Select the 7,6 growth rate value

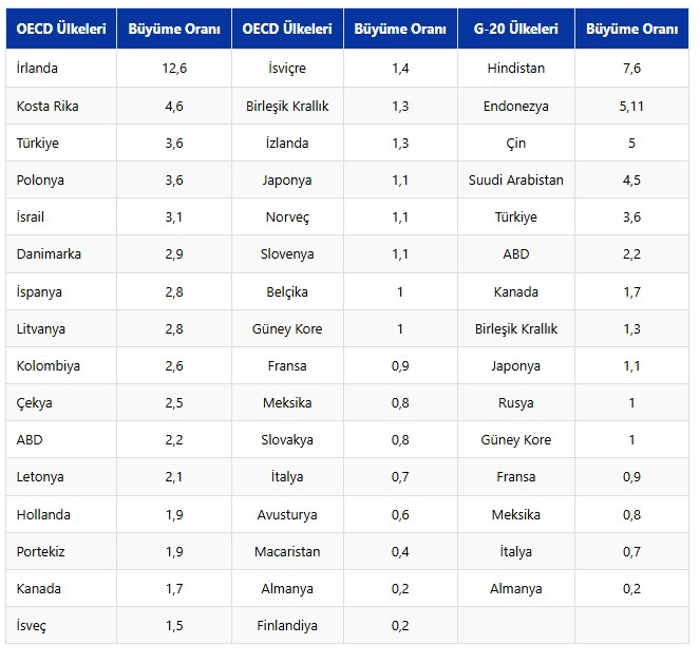click(x=631, y=68)
